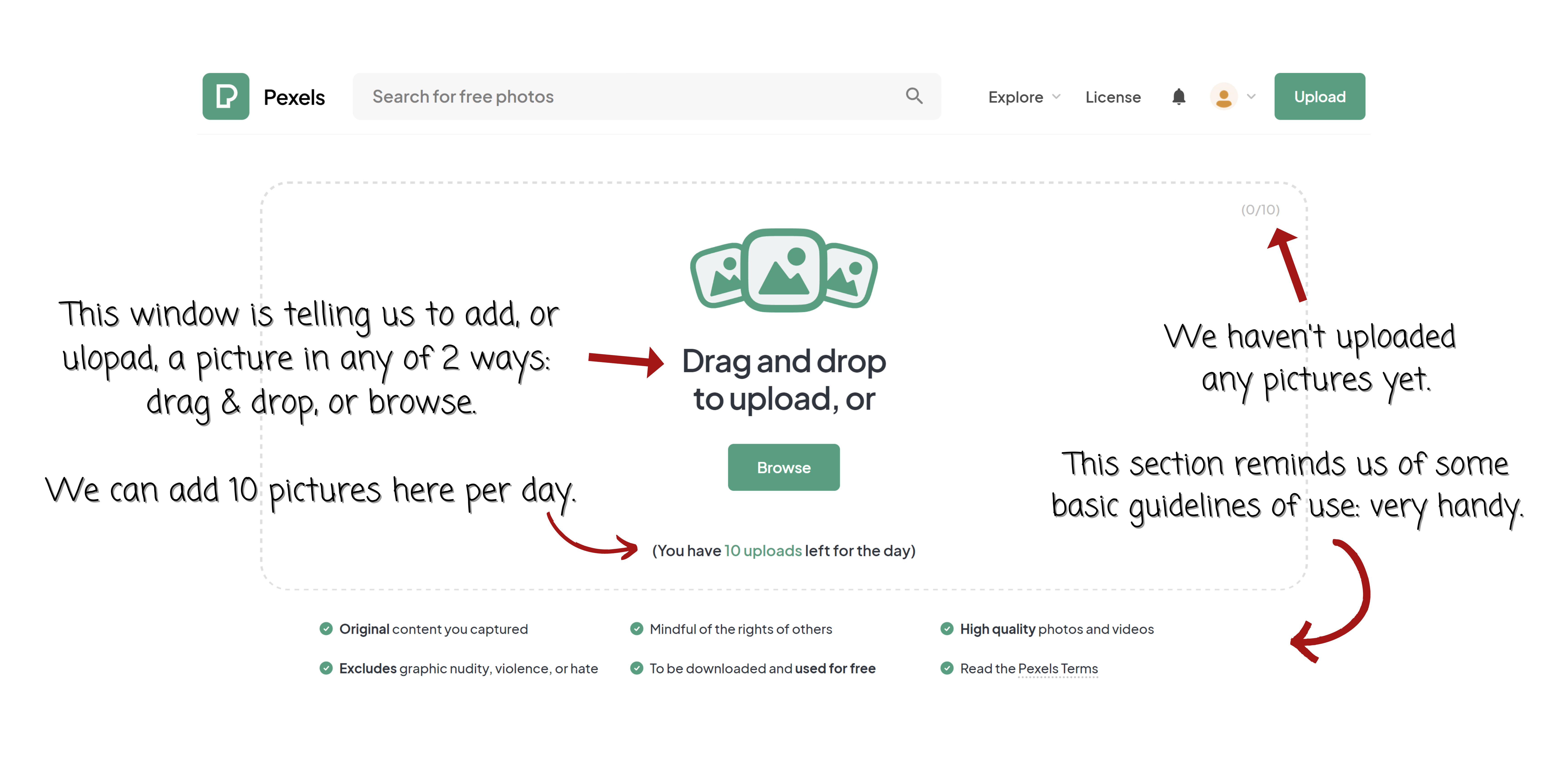Click checkmark beside Excludes graphic nudity
This screenshot has height=784, width=1568.
tap(326, 668)
